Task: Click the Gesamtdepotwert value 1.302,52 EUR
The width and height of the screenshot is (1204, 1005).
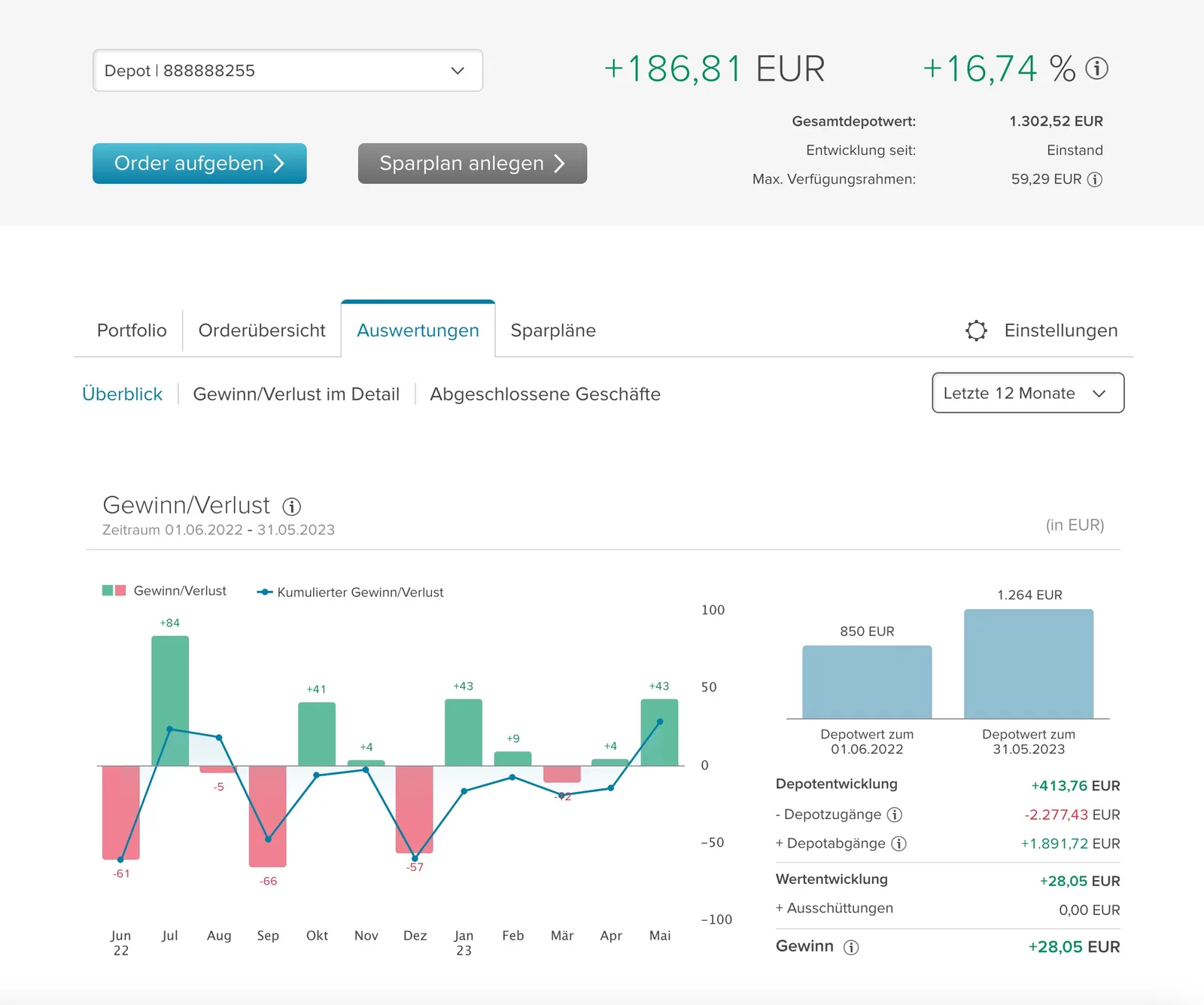Action: (x=1056, y=121)
